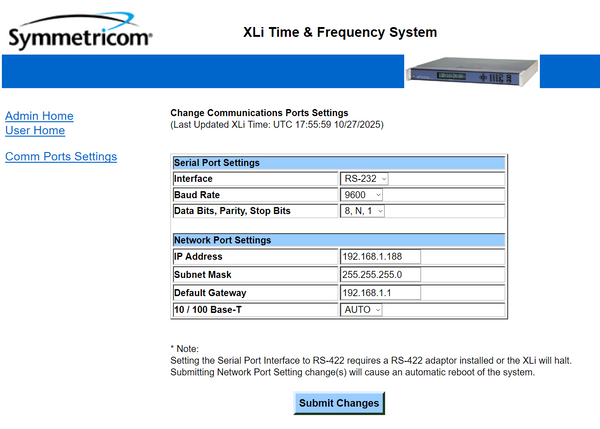Click the Last Updated XLi Time text

(276, 125)
